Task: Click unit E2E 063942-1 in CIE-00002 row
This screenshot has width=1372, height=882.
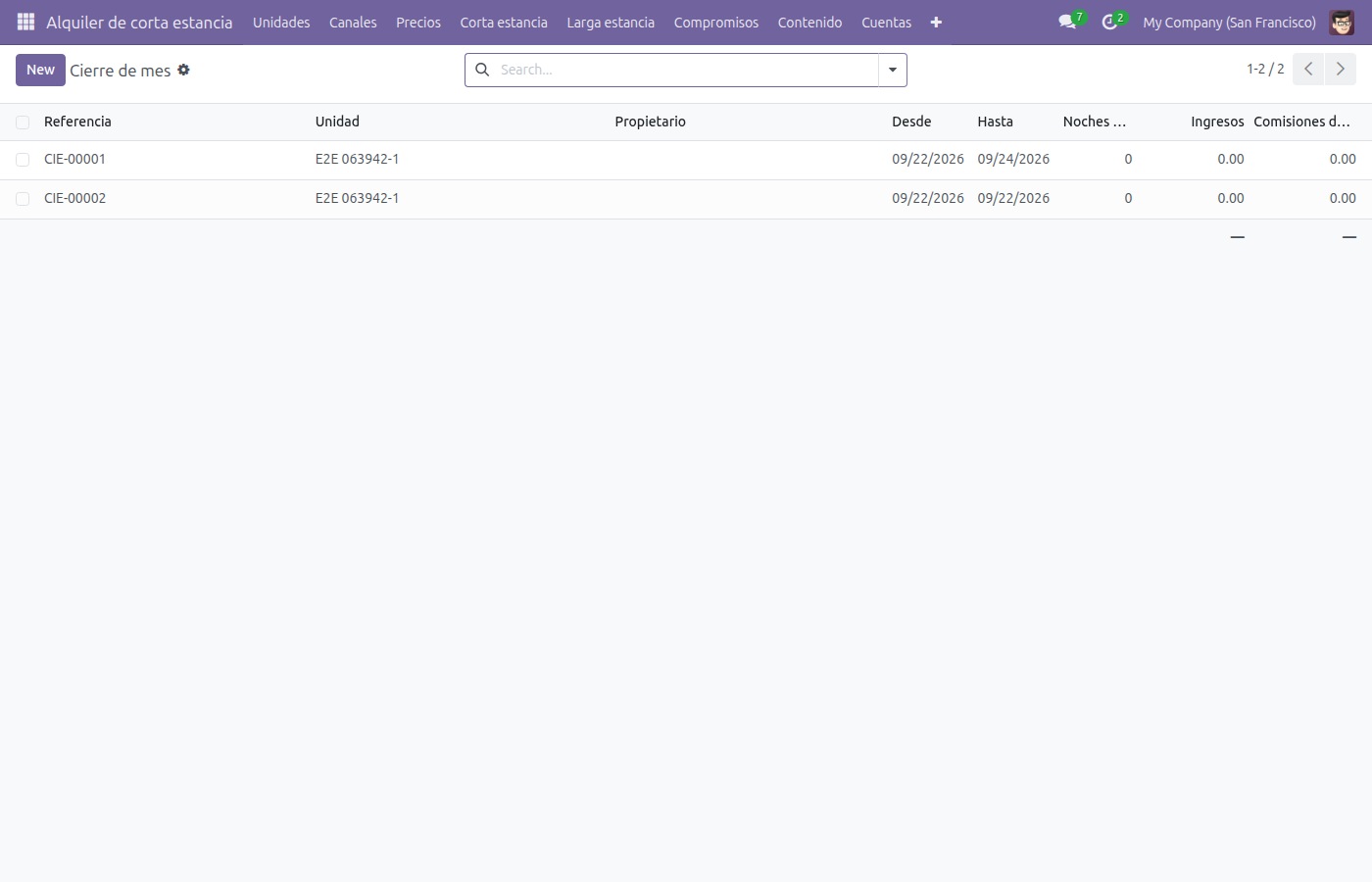Action: 357,198
